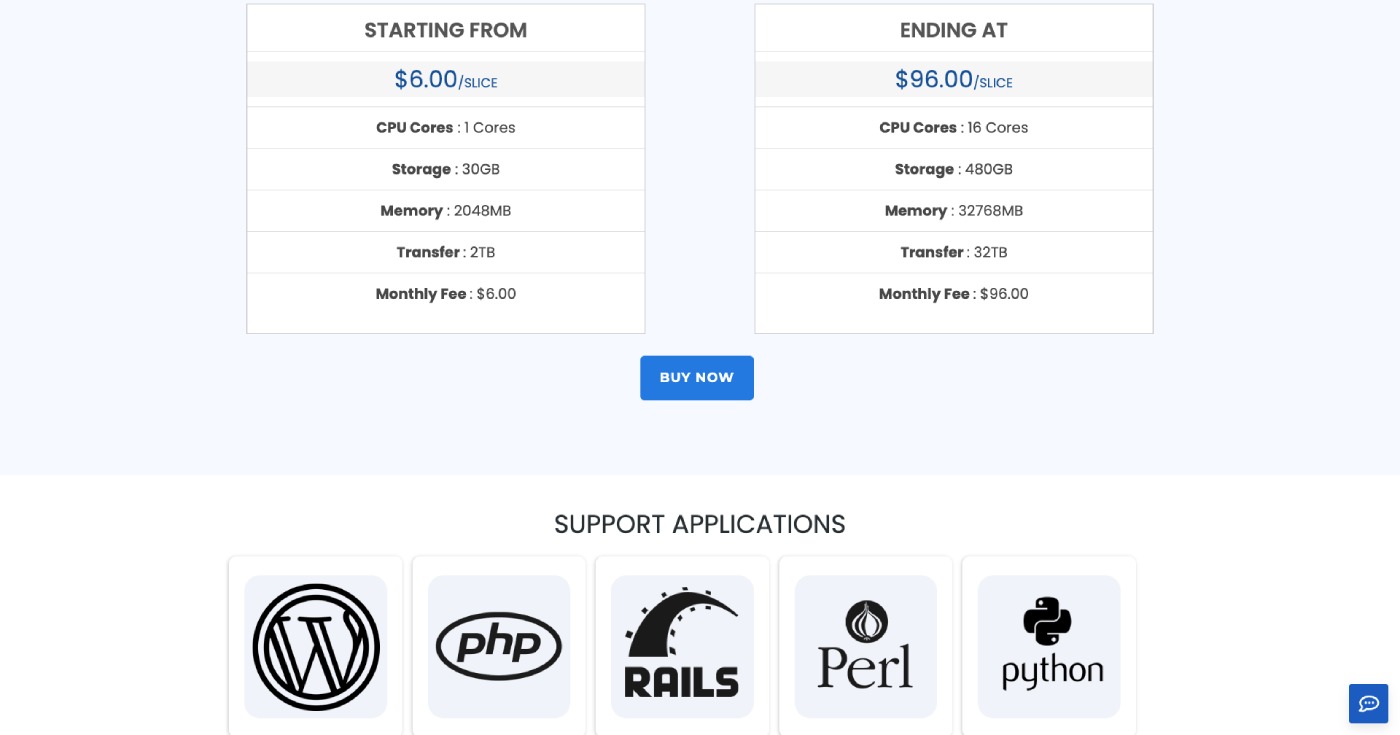Viewport: 1400px width, 735px height.
Task: Click the Transfer 32TB row
Action: (953, 252)
